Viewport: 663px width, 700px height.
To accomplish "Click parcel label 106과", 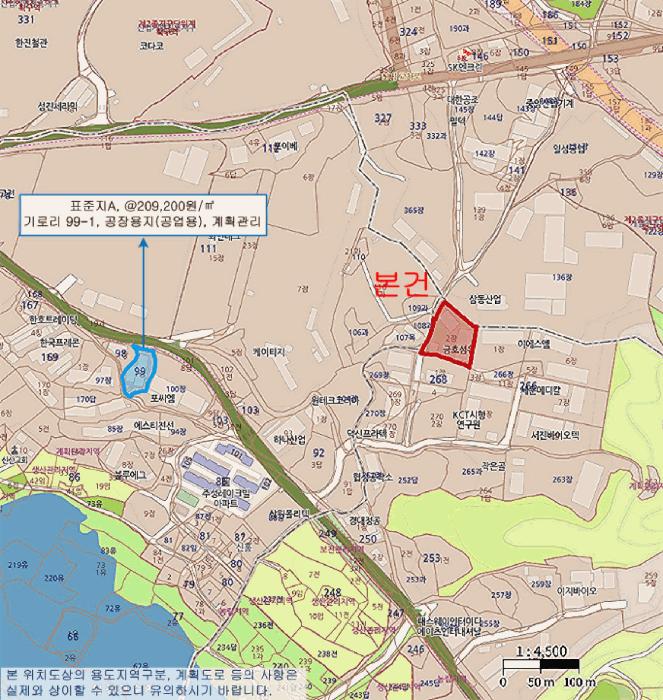I will point(359,332).
